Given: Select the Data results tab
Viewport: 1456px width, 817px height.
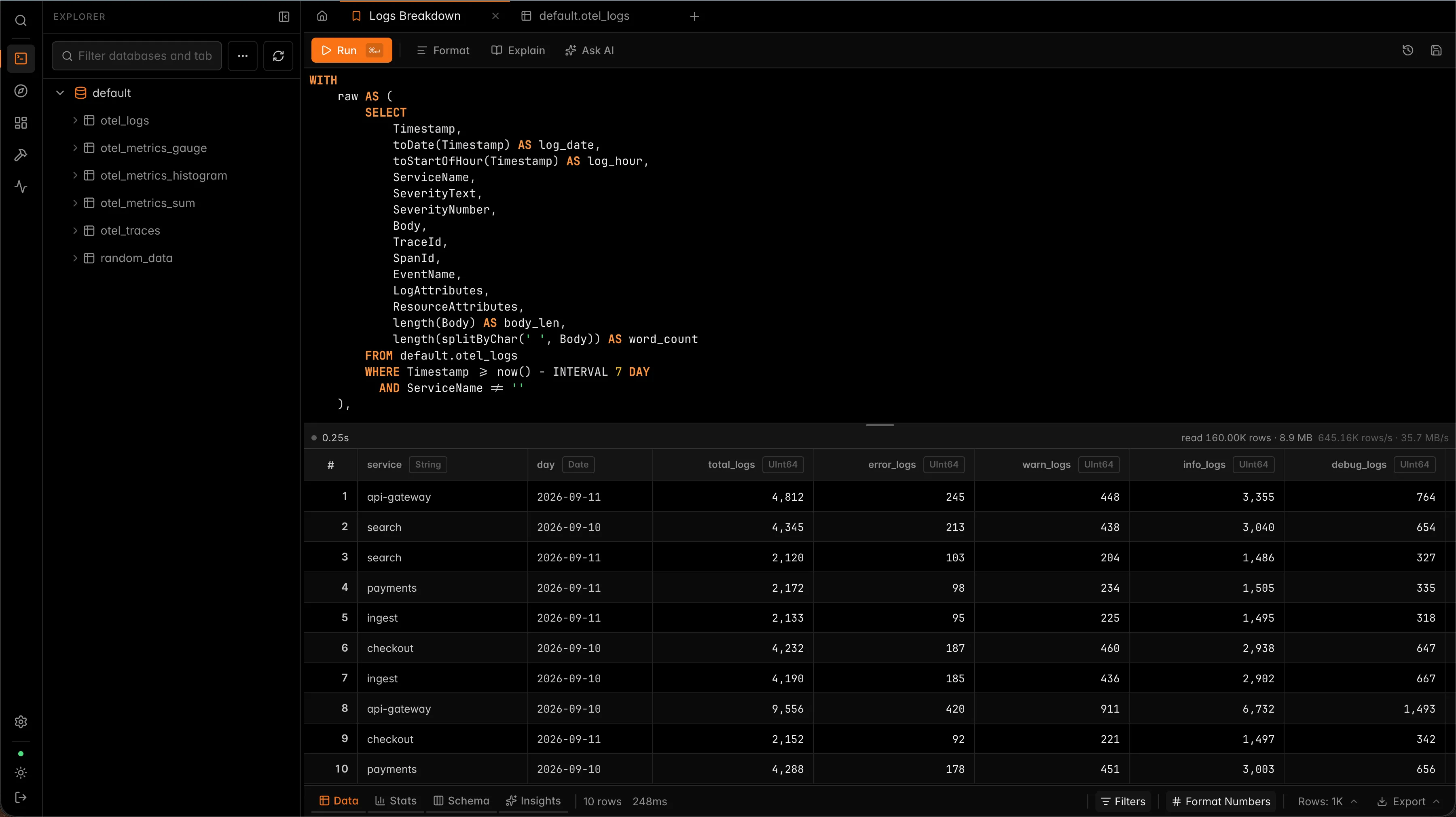Looking at the screenshot, I should (339, 800).
